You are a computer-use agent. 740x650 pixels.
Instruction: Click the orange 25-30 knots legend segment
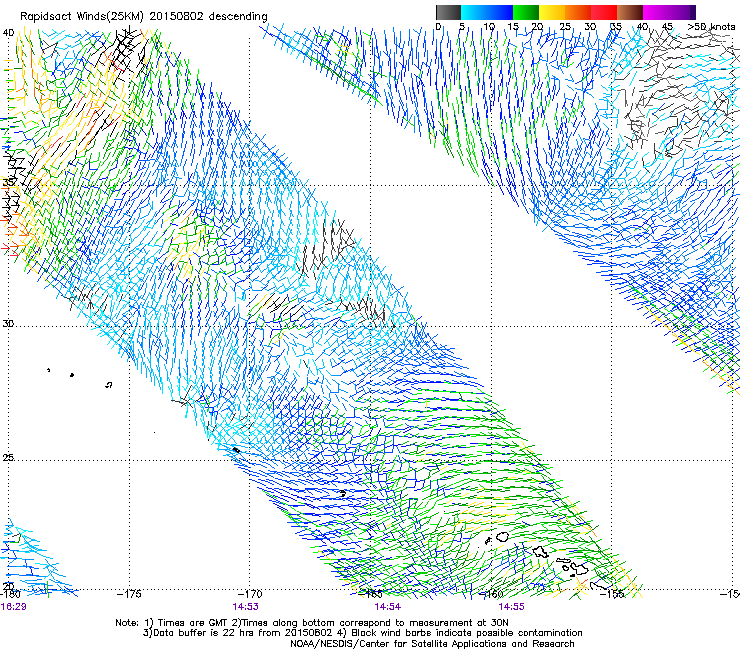point(578,12)
